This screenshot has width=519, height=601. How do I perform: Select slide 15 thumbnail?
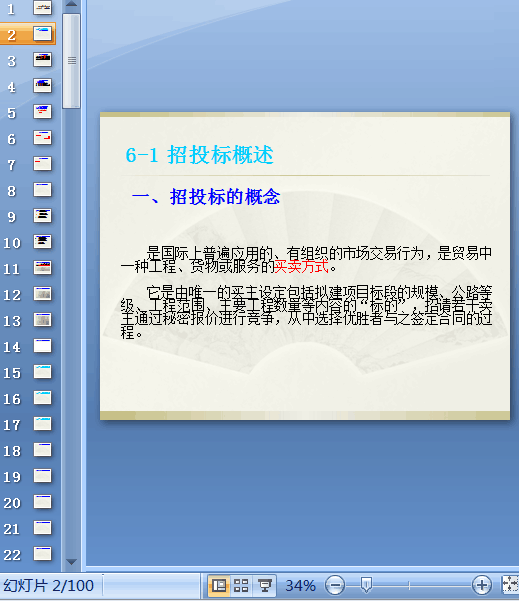click(x=43, y=372)
